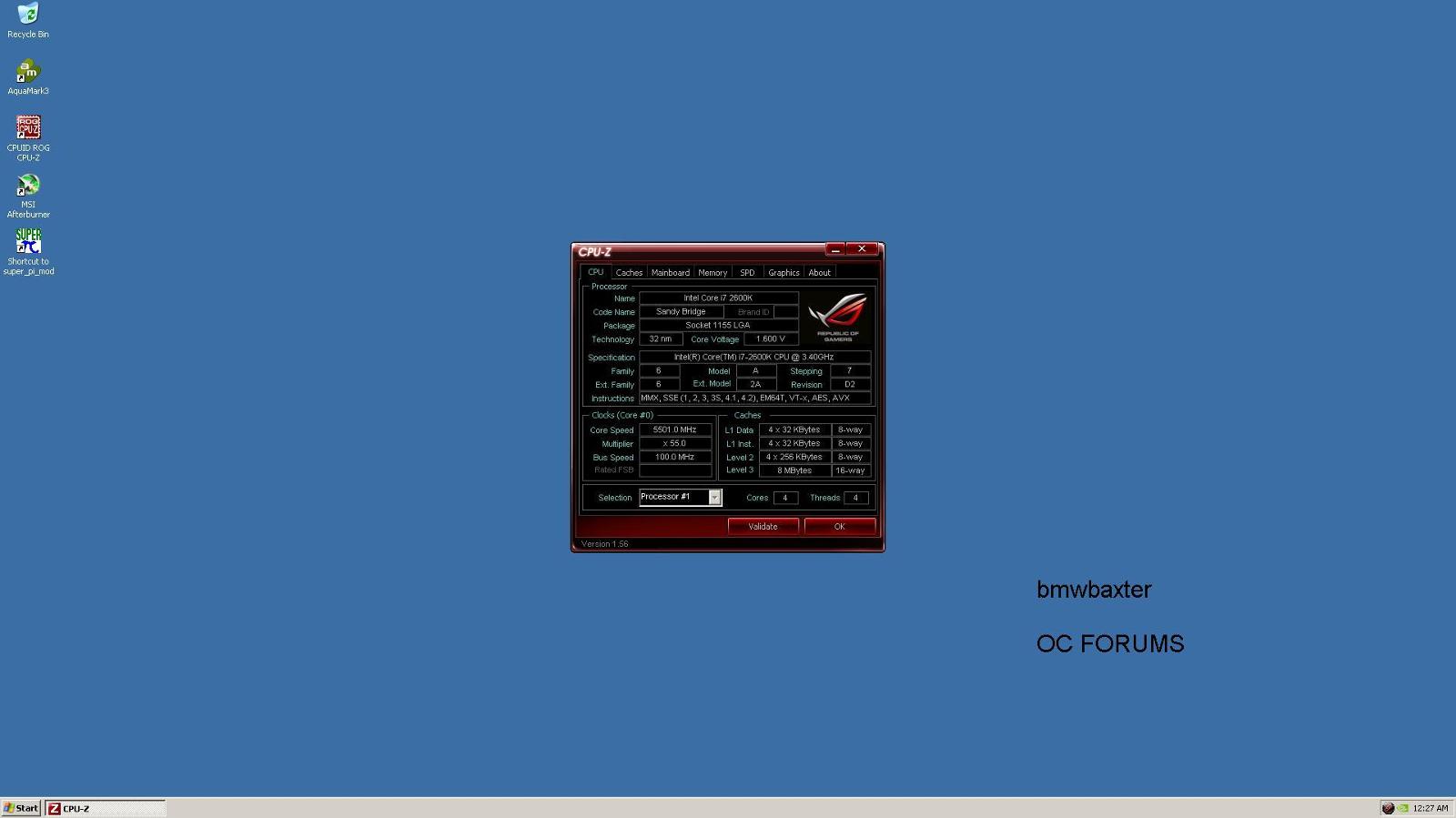Image resolution: width=1456 pixels, height=818 pixels.
Task: Click the Cores count field
Action: coord(785,498)
